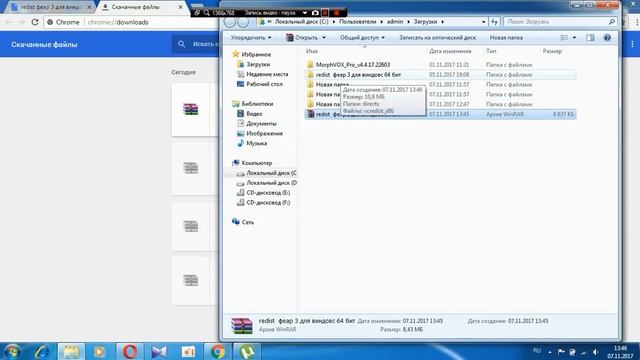640x360 pixels.
Task: Click the change view icon
Action: [564, 38]
